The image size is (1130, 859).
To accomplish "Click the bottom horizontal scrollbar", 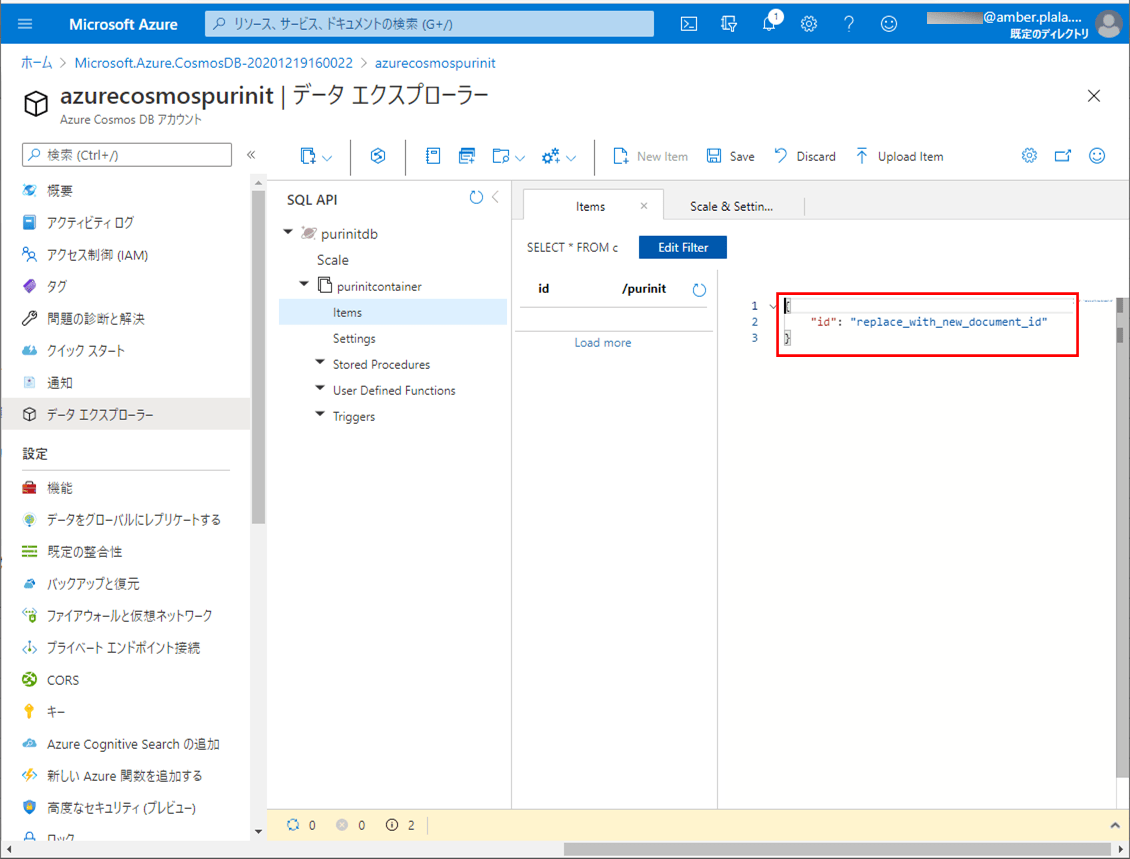I will (836, 850).
